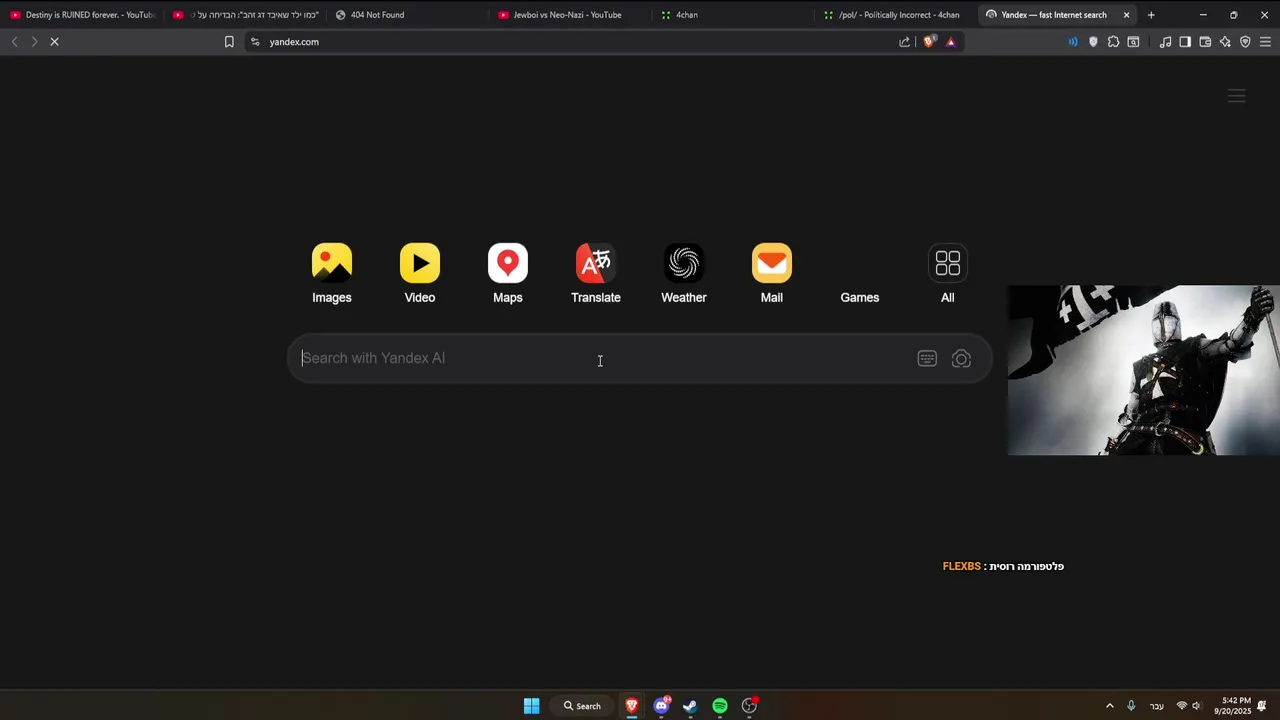Open Brave main menu

pyautogui.click(x=1265, y=42)
